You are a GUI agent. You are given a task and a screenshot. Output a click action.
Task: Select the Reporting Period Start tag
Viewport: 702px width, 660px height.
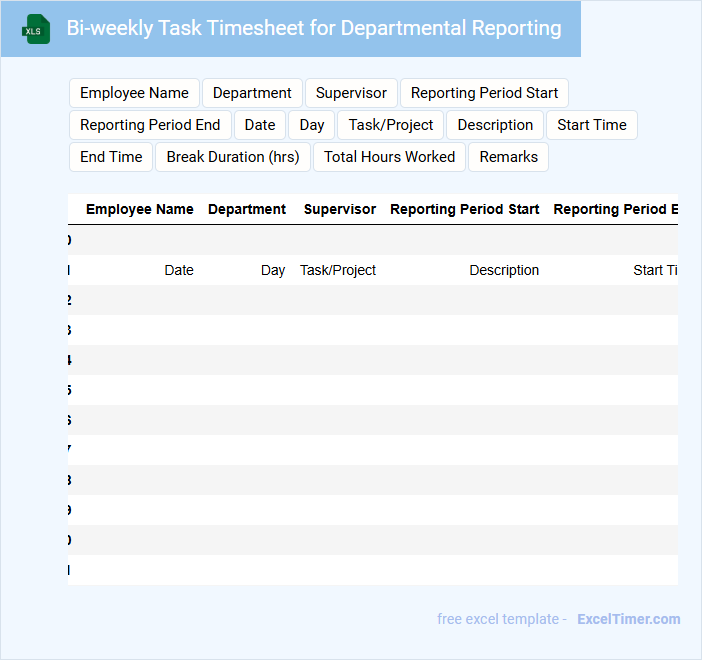pyautogui.click(x=484, y=93)
